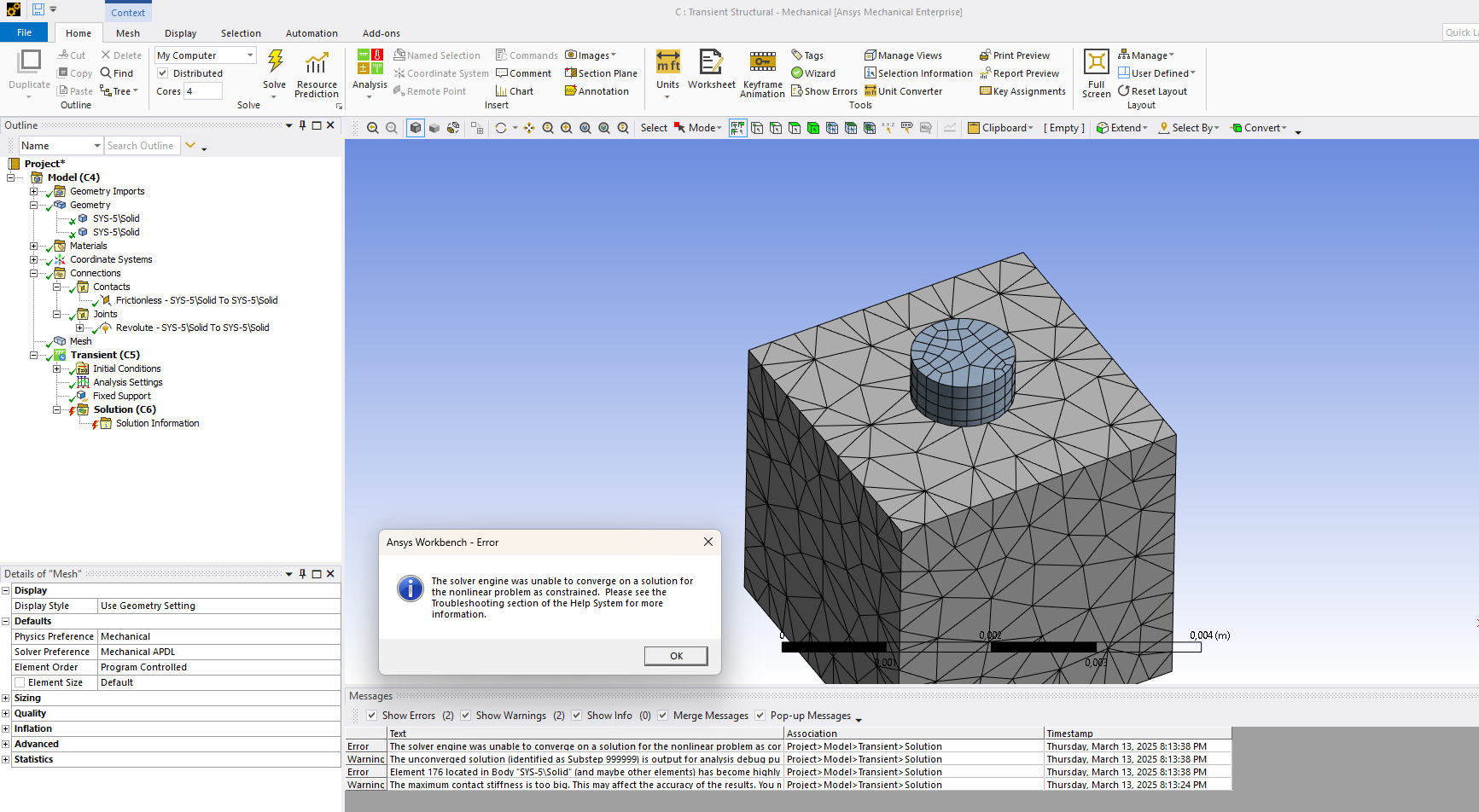Viewport: 1479px width, 812px height.
Task: Select the Revolute joint tree item
Action: [192, 328]
